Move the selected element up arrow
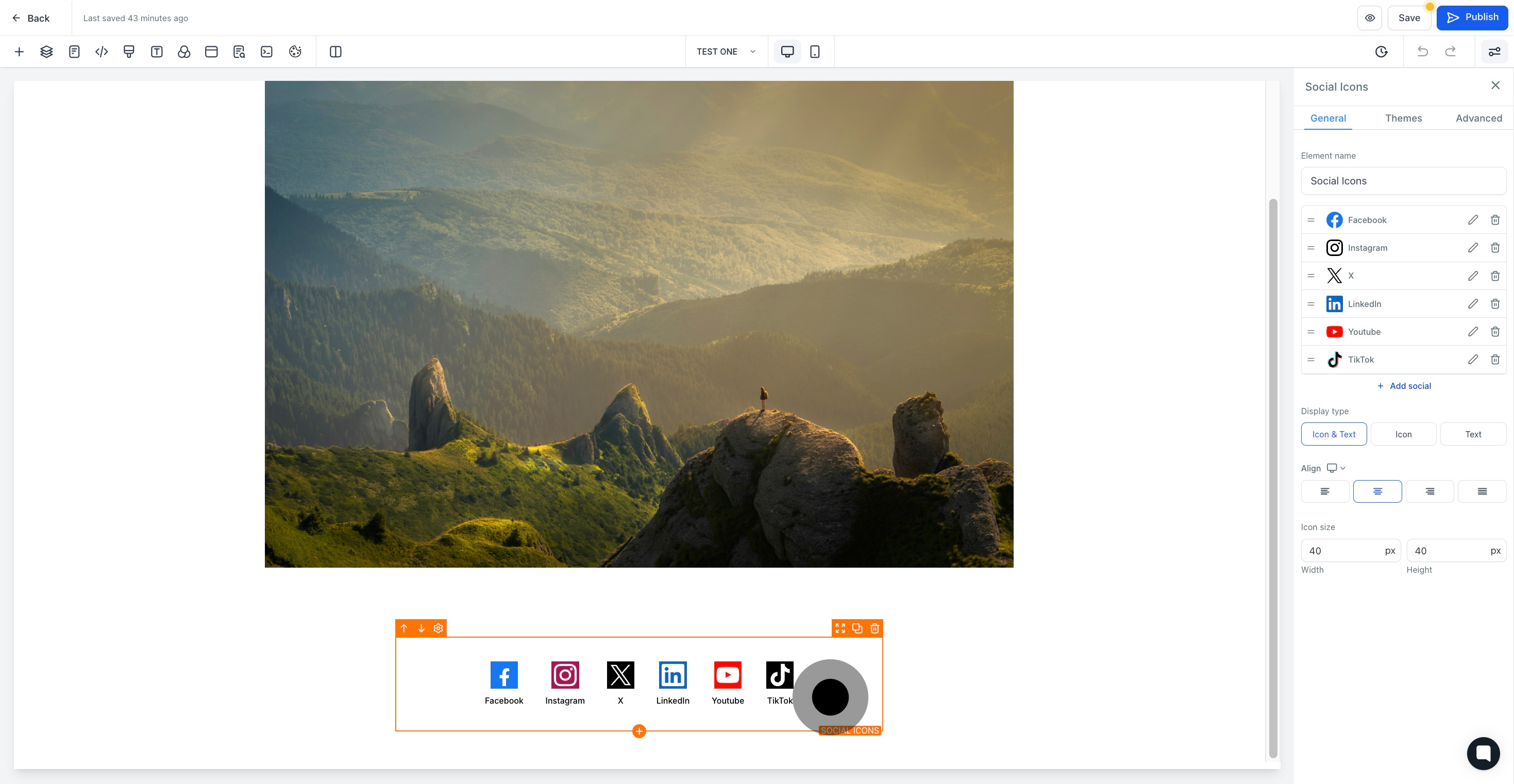 (404, 628)
